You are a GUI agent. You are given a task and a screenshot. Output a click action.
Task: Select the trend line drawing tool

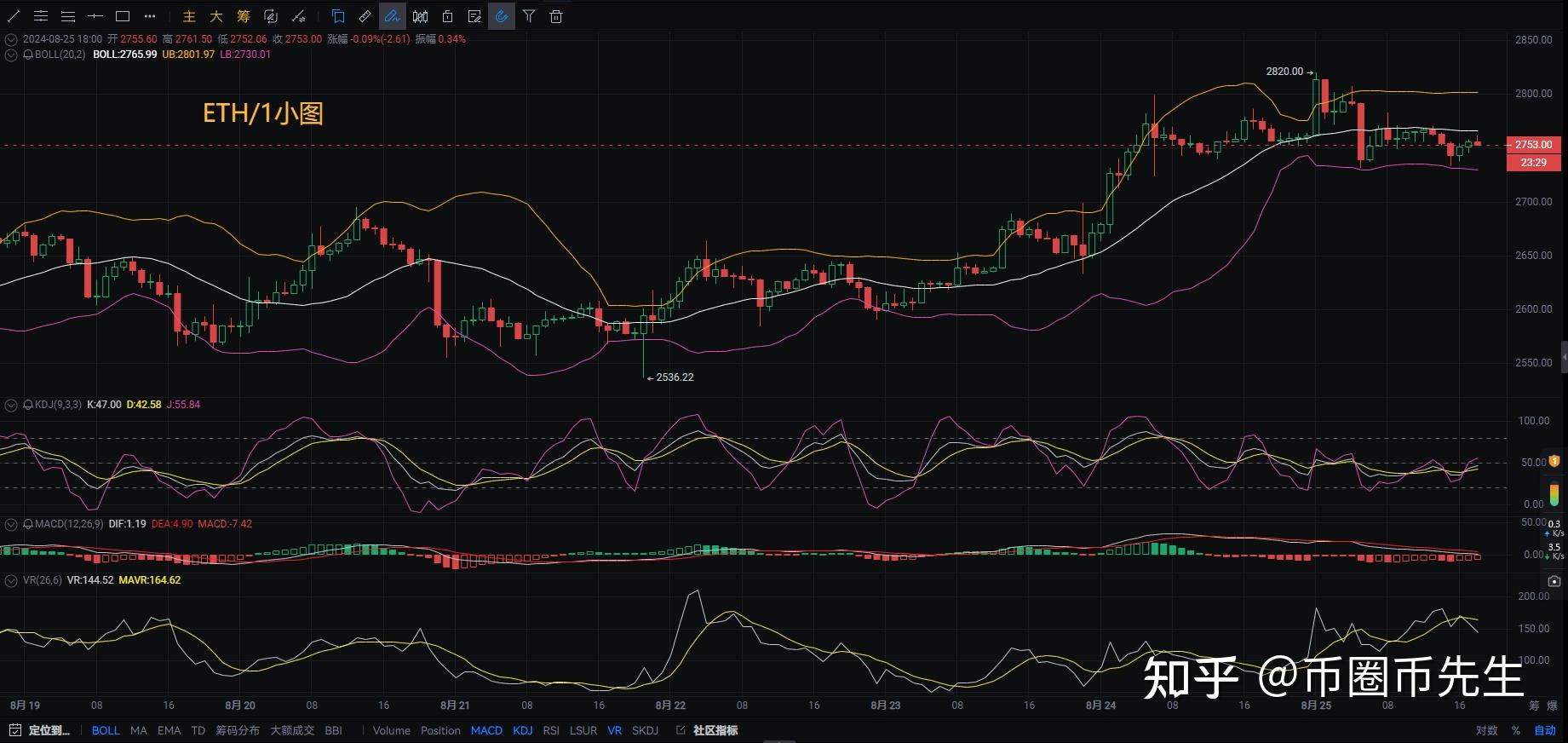point(14,16)
